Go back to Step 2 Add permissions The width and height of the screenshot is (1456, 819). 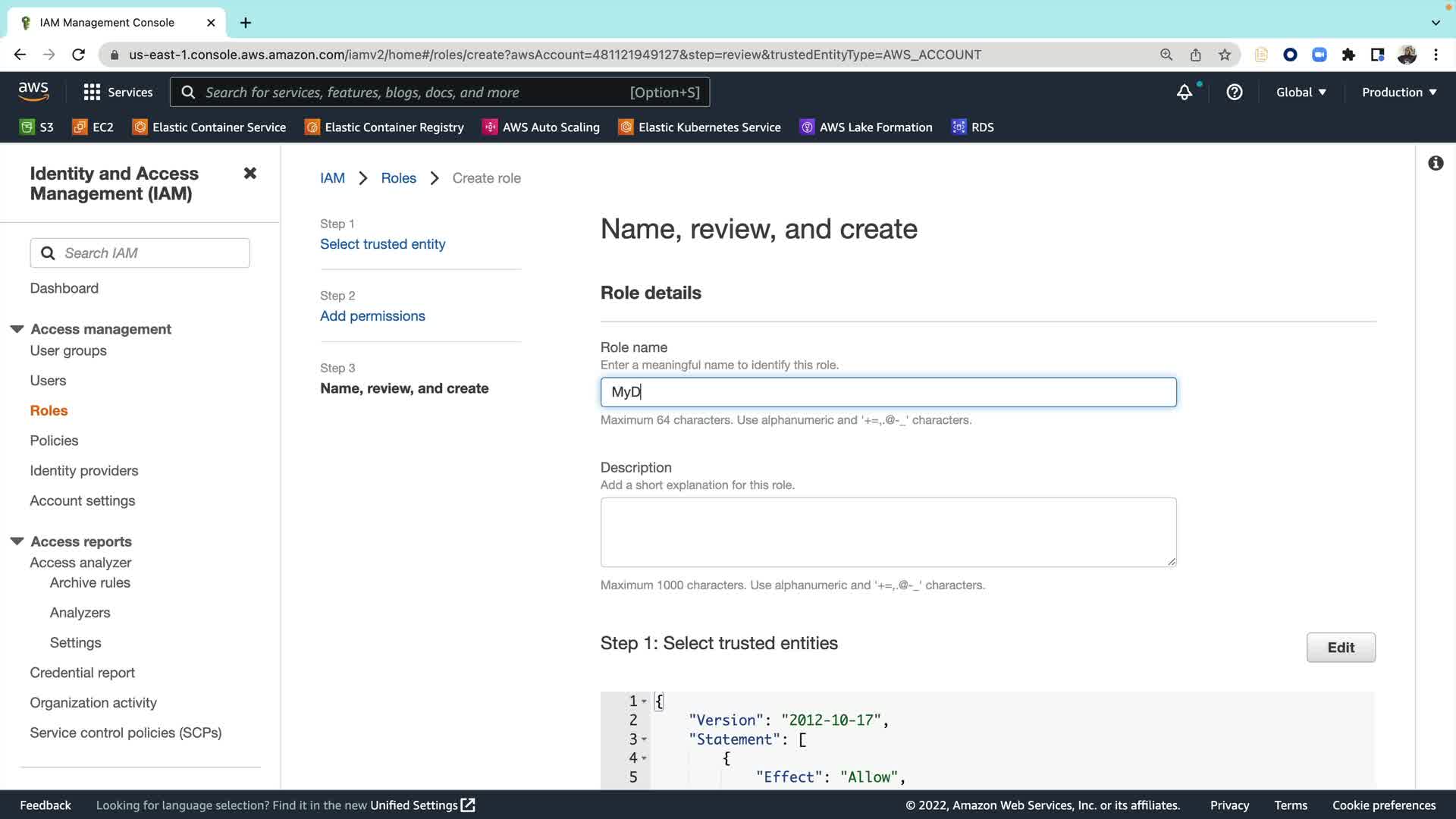[372, 316]
